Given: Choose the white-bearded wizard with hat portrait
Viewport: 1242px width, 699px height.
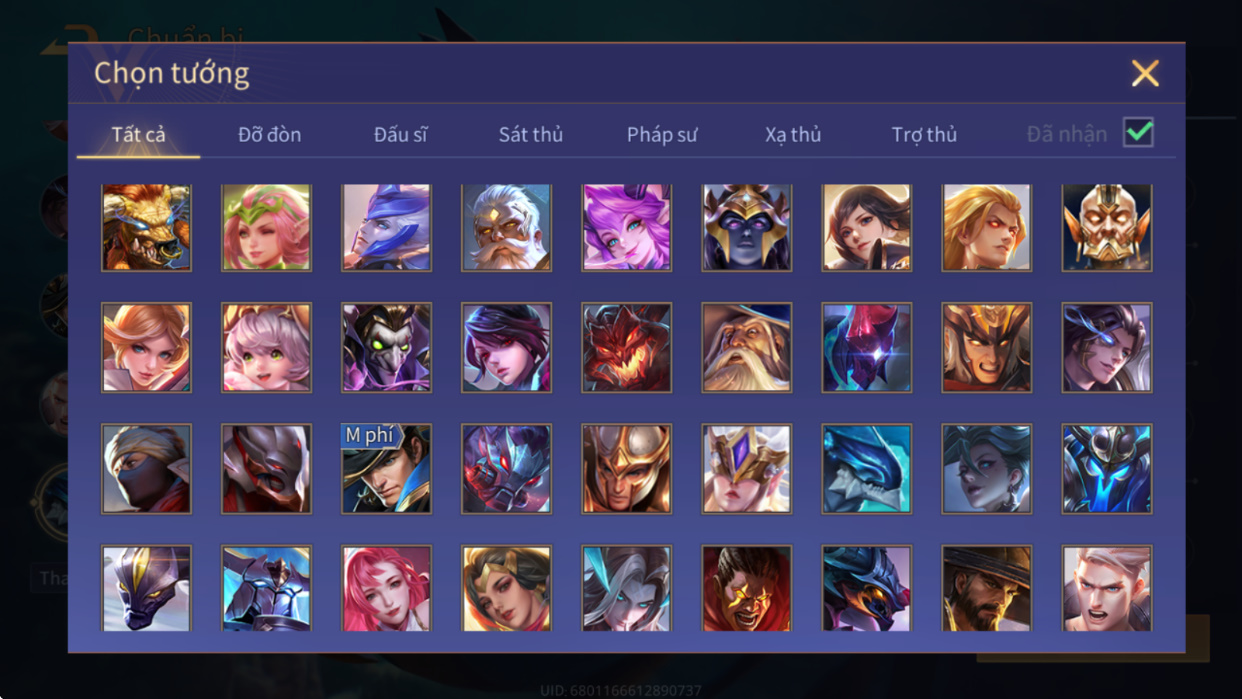Looking at the screenshot, I should 746,347.
